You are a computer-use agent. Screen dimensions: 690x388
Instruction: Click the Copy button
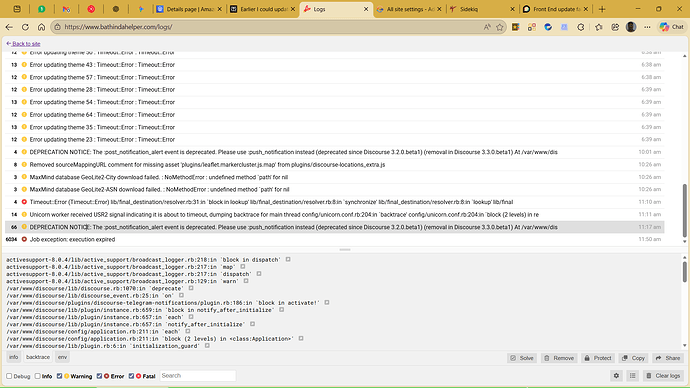coord(634,358)
